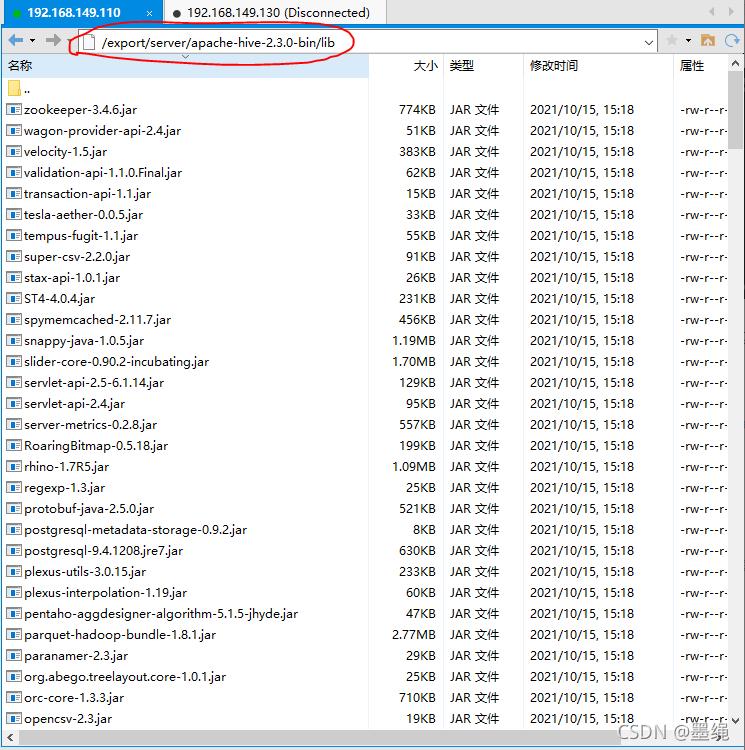Click the vertical scrollbar down arrow
Viewport: 745px width, 750px height.
[735, 720]
